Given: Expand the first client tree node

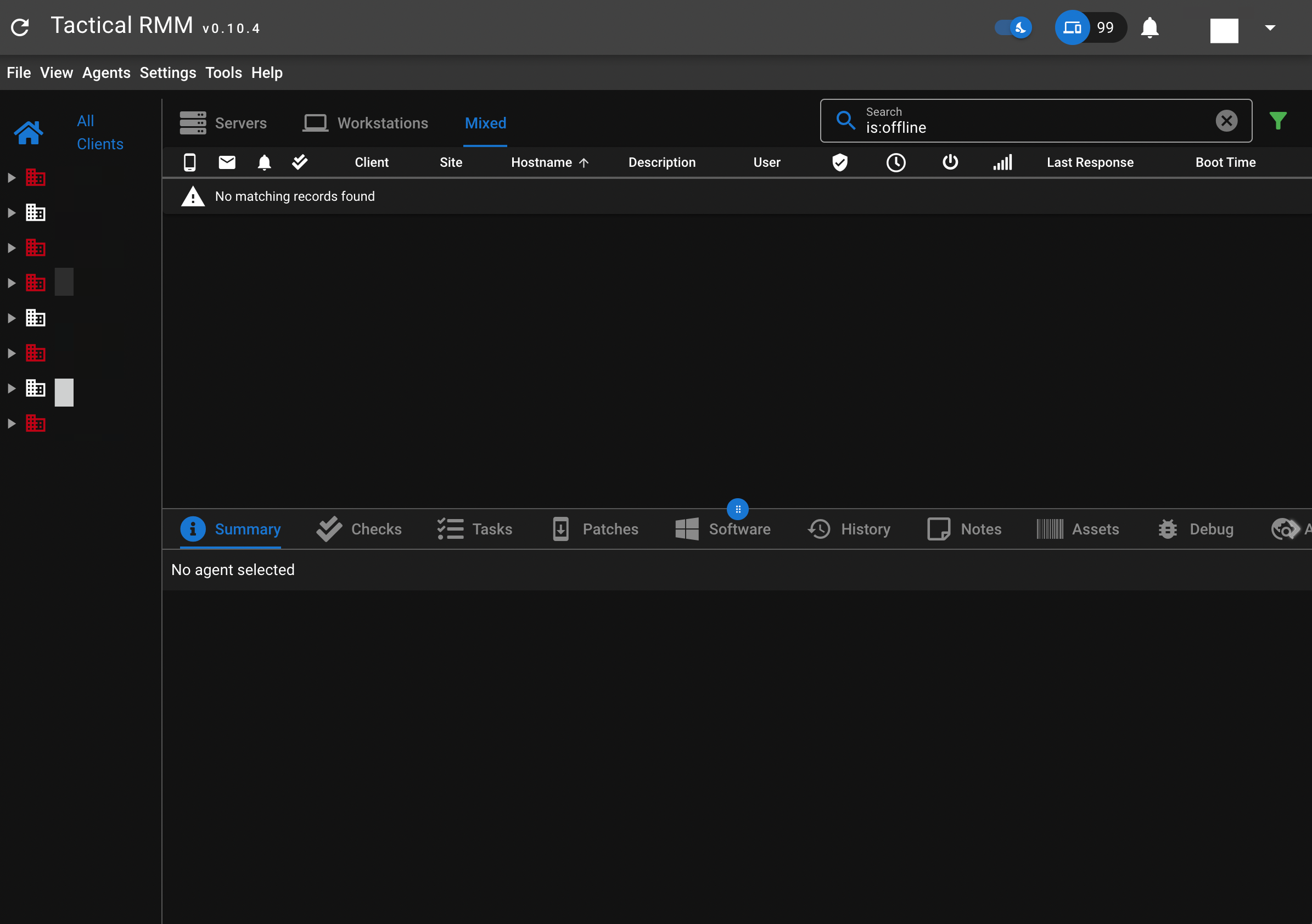Looking at the screenshot, I should [12, 178].
